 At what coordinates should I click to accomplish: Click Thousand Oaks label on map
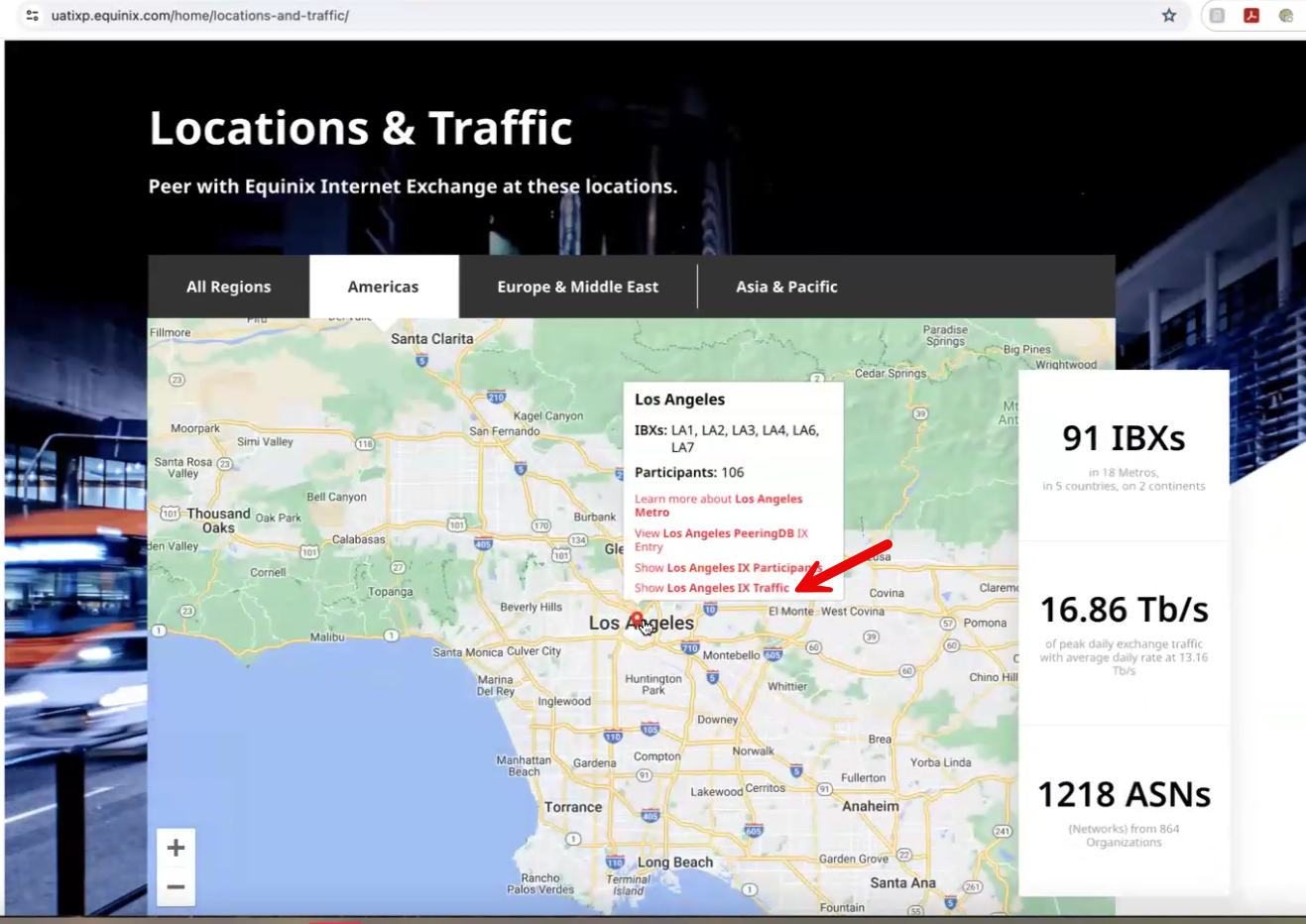point(218,520)
